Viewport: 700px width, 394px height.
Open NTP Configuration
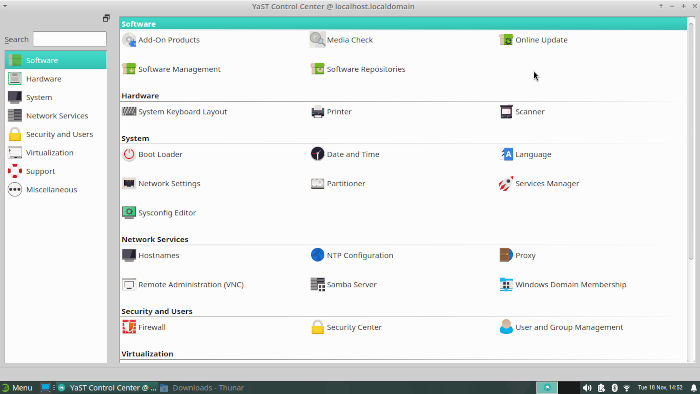(x=352, y=255)
